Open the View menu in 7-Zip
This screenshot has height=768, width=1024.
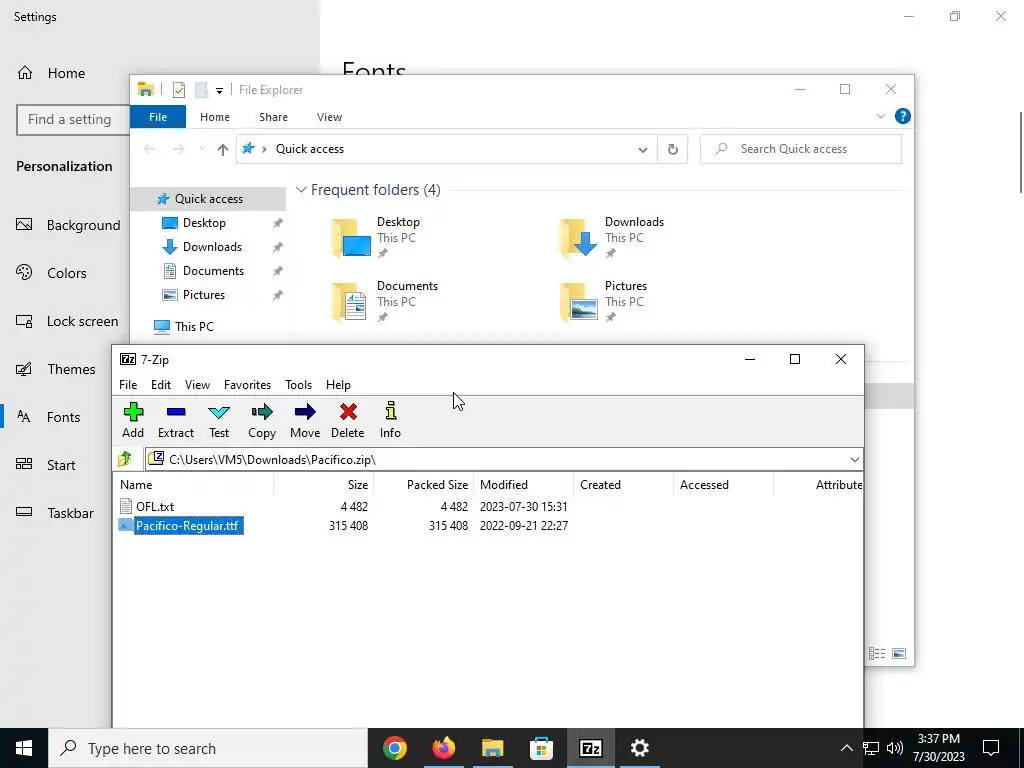point(197,385)
